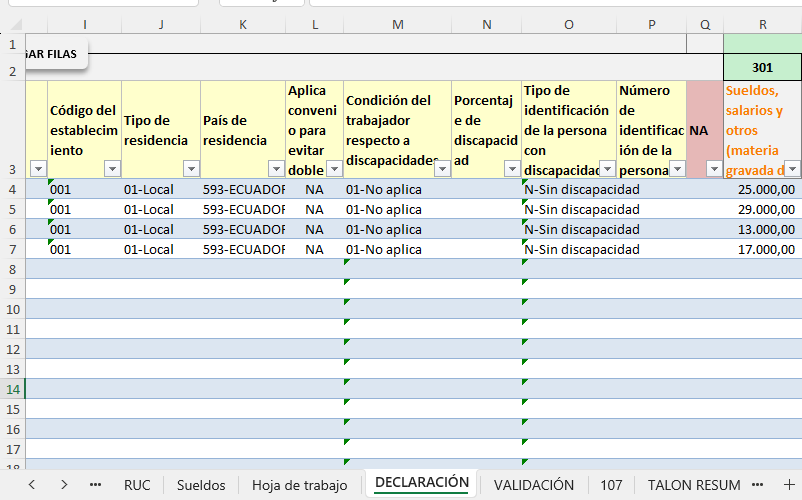Select column M header
This screenshot has width=802, height=500.
click(397, 23)
